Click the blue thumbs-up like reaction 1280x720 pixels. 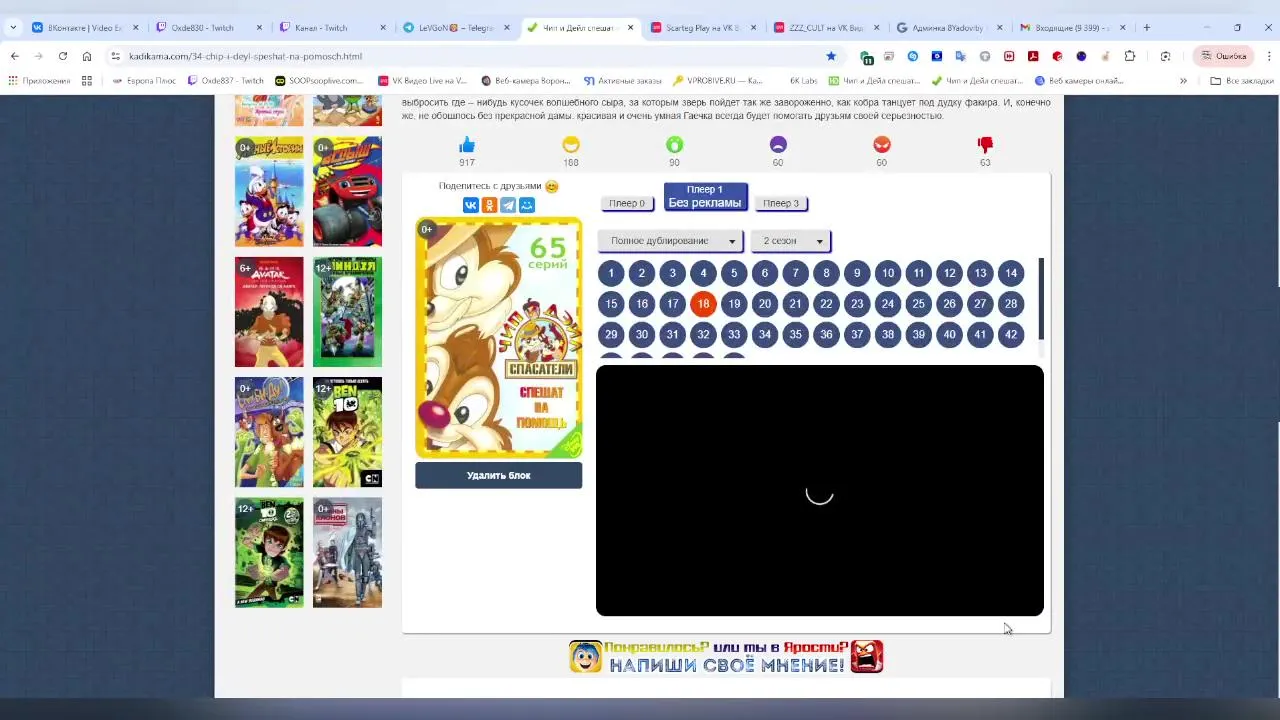[x=467, y=145]
